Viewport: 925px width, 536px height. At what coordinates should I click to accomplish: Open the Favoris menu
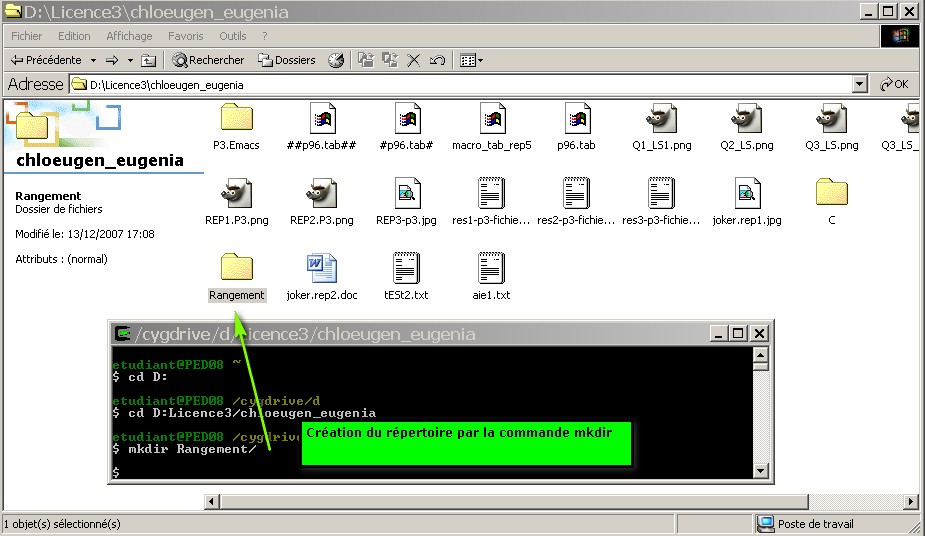185,36
